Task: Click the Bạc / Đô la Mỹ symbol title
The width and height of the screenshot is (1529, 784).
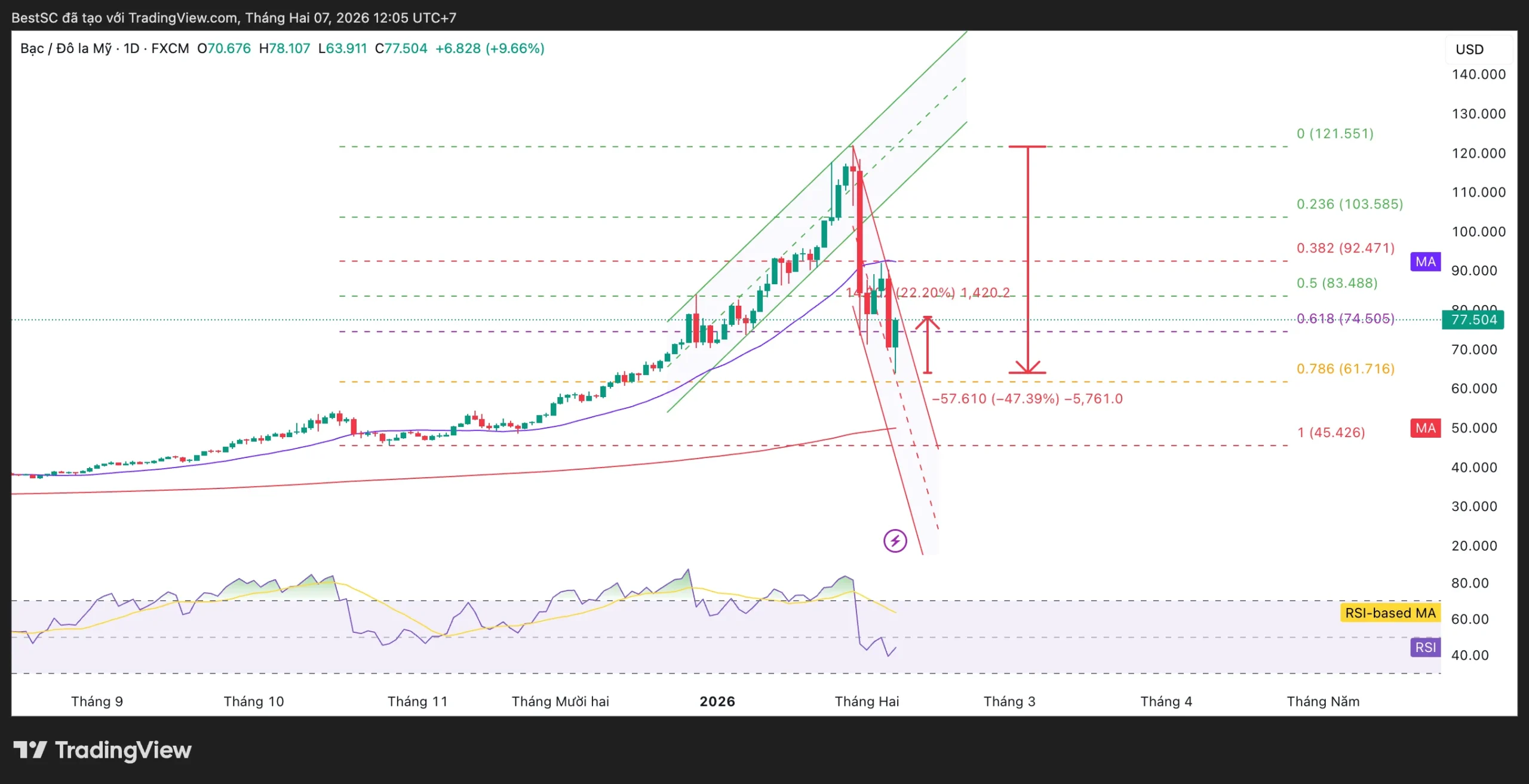Action: pyautogui.click(x=67, y=48)
